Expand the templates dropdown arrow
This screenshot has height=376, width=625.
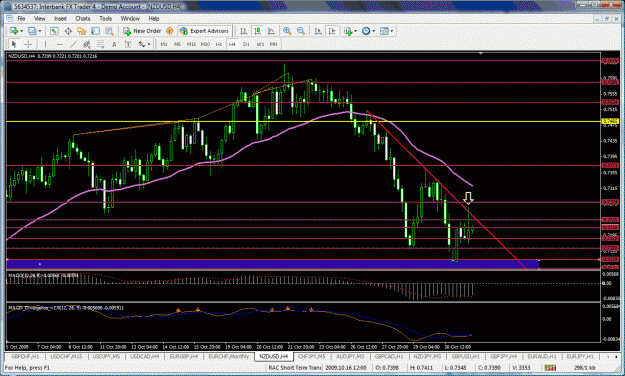392,31
